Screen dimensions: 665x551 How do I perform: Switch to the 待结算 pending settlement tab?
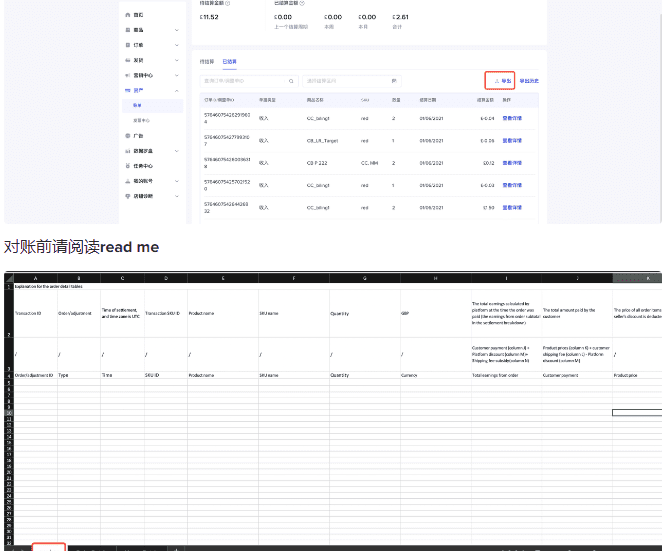[x=207, y=62]
